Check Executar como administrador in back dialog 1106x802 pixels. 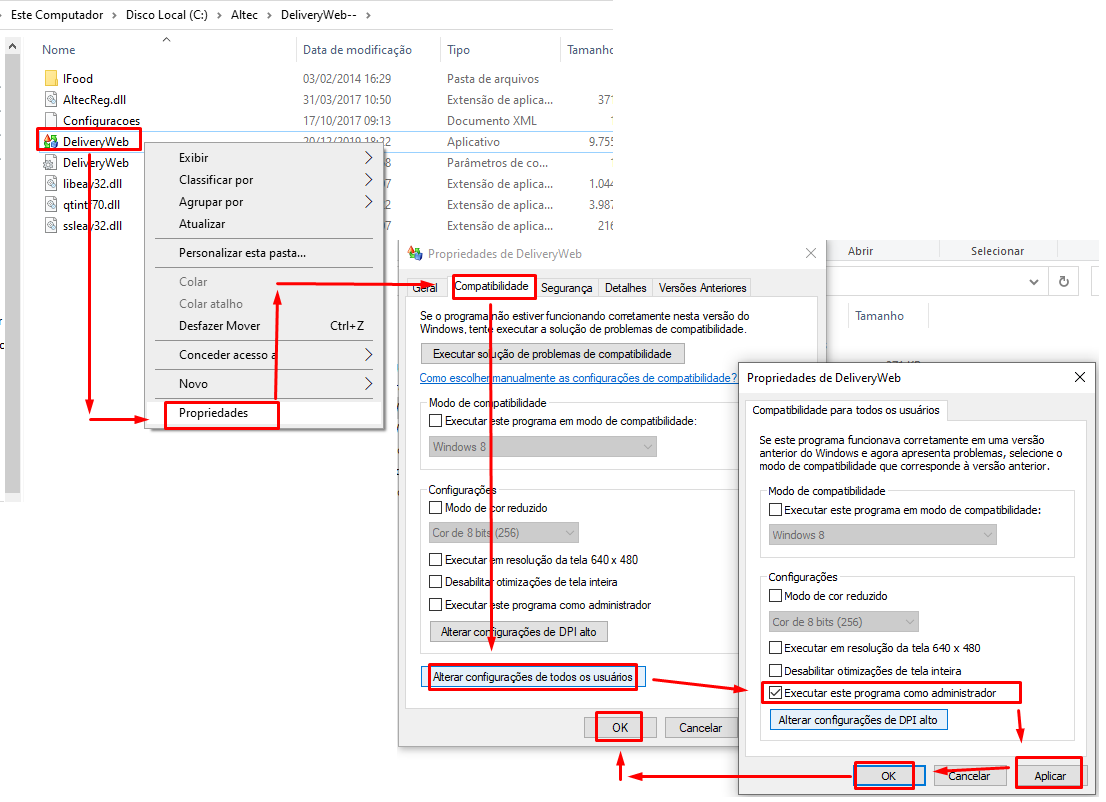436,605
